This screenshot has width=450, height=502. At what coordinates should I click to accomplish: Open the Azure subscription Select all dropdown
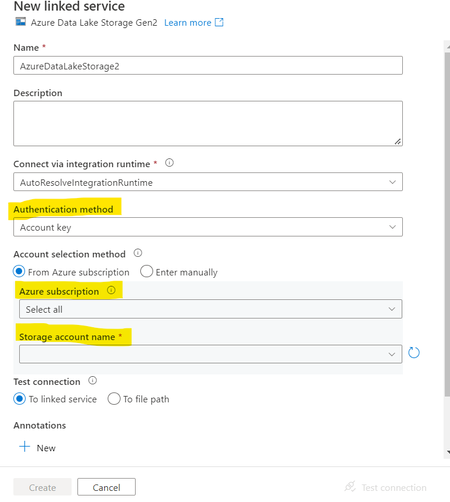point(211,309)
